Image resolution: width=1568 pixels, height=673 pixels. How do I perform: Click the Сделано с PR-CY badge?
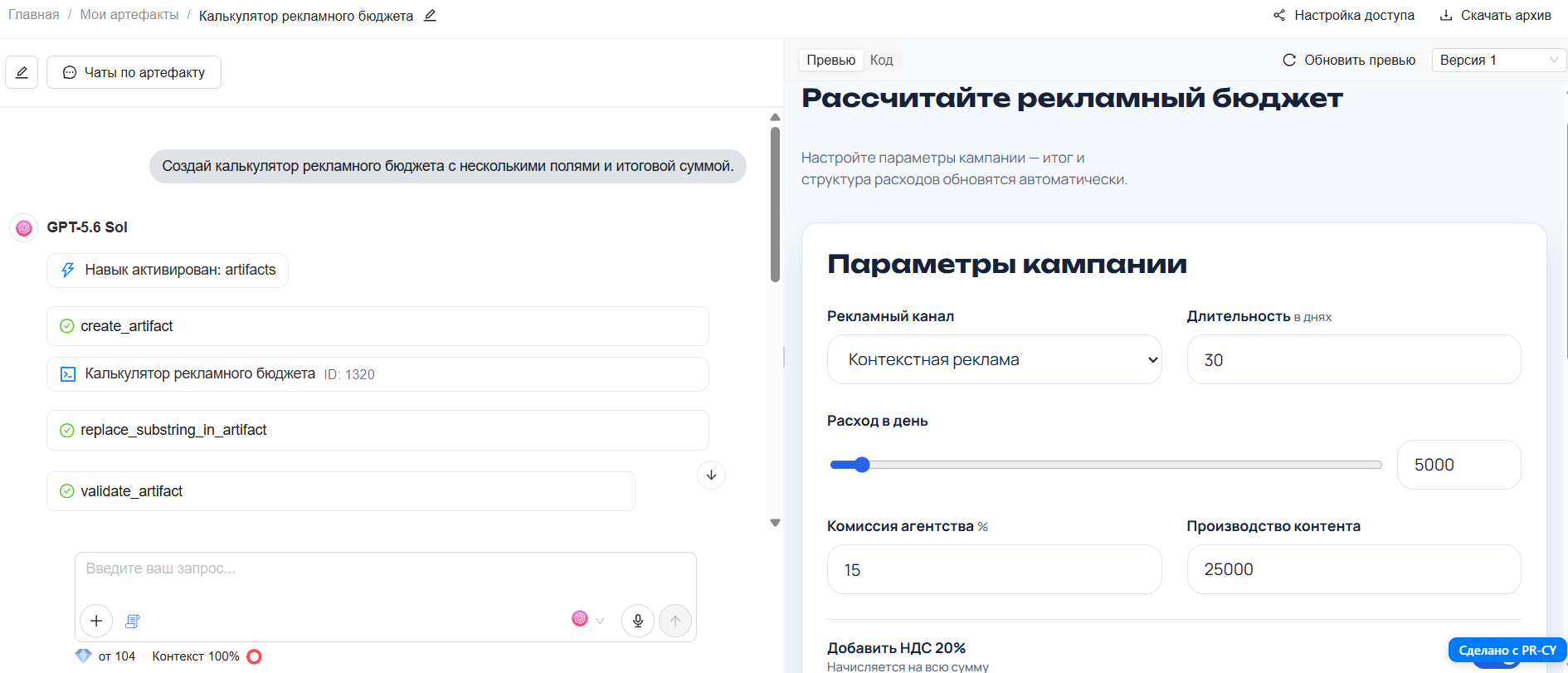pos(1507,650)
